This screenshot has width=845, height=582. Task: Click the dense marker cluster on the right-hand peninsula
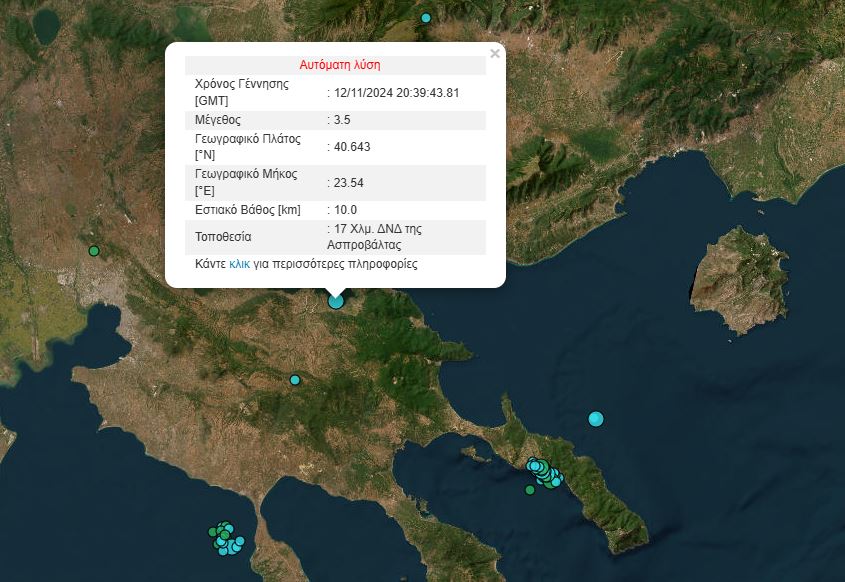pos(543,470)
